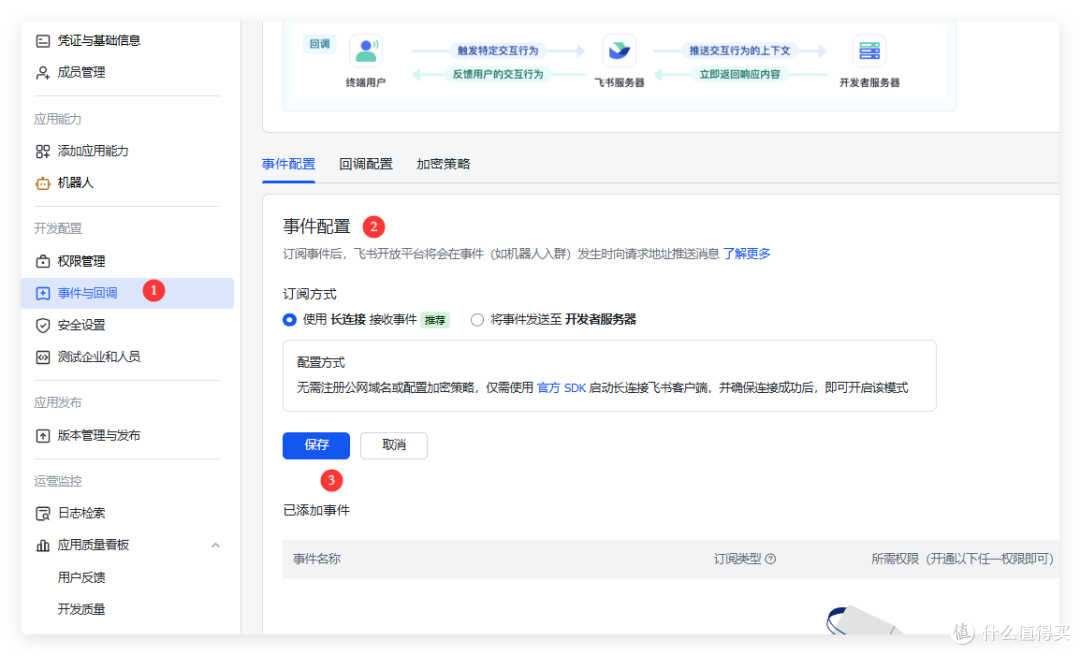This screenshot has width=1080, height=655.
Task: Click the 终端用户 avatar icon in diagram
Action: click(366, 51)
